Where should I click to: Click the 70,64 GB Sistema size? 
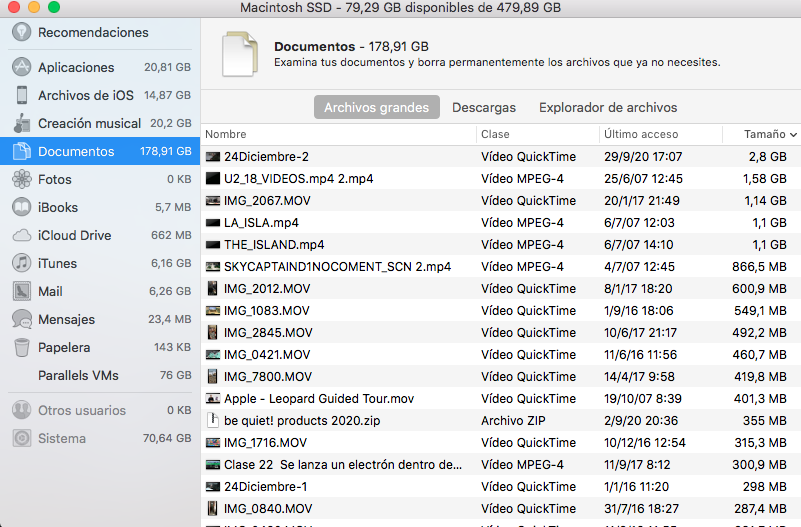pos(167,438)
